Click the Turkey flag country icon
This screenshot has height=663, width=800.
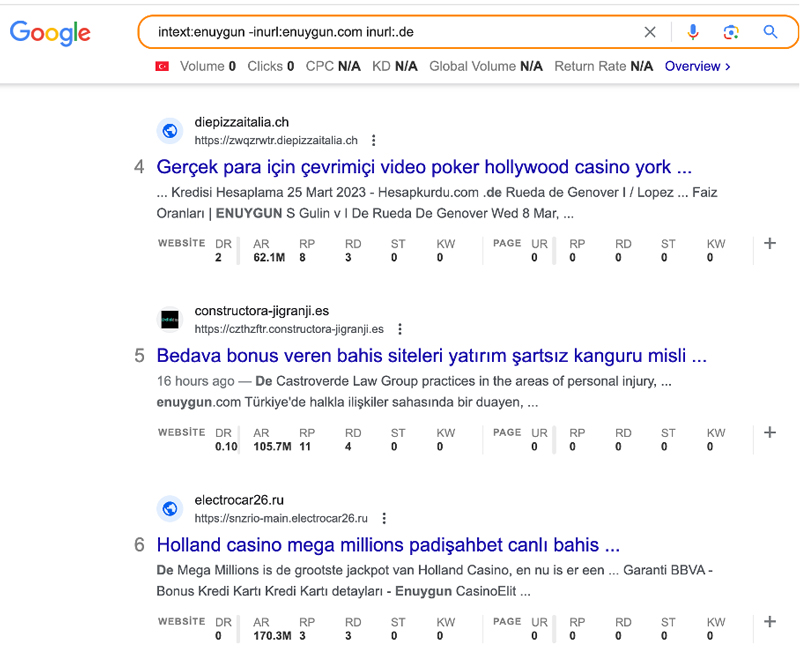tap(162, 66)
